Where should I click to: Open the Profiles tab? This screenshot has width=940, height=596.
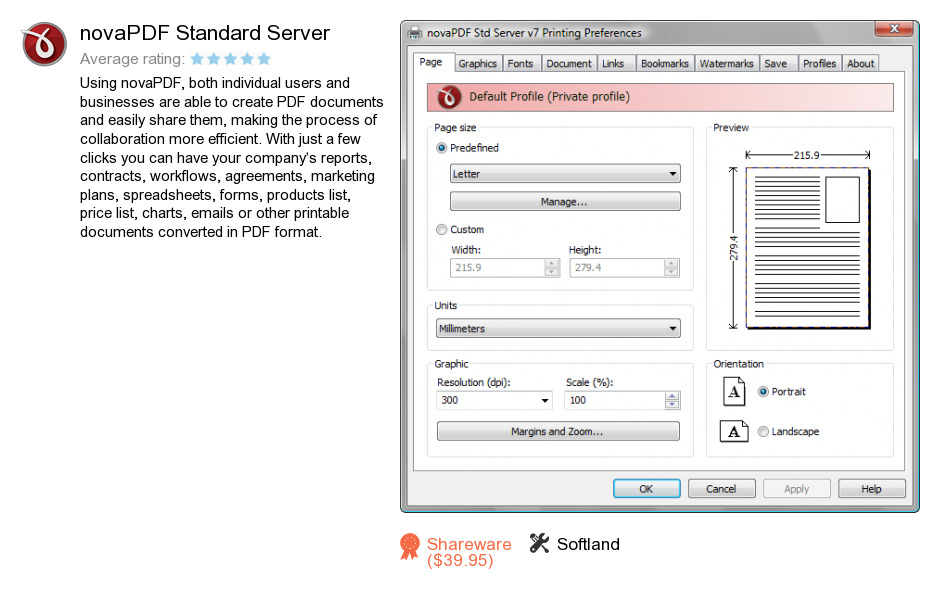point(819,64)
